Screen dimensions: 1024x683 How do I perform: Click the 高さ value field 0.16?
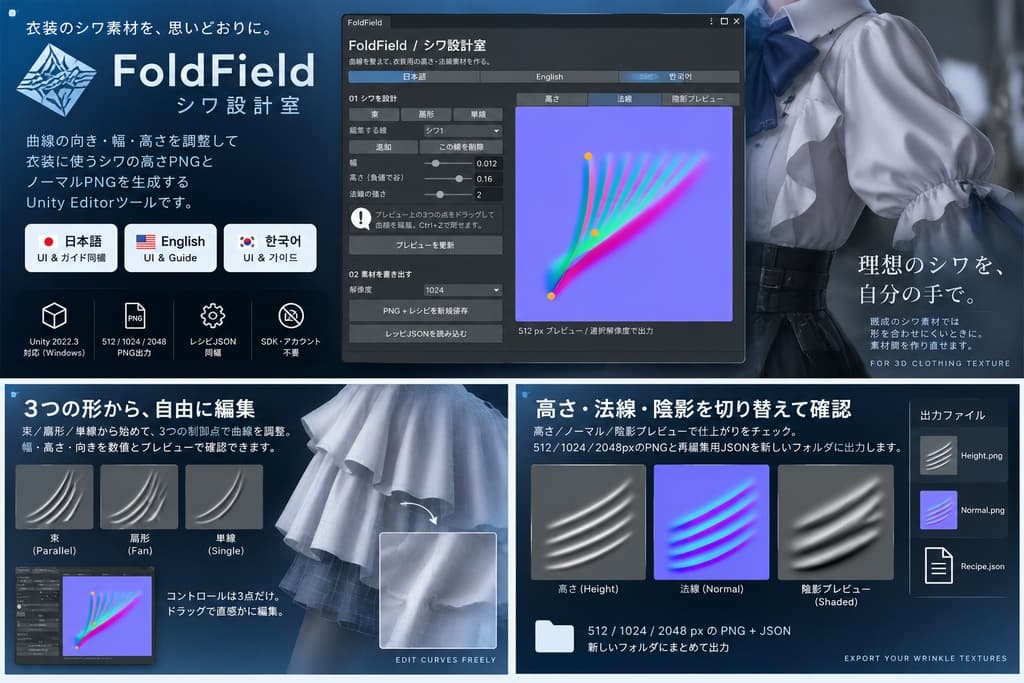pyautogui.click(x=488, y=179)
